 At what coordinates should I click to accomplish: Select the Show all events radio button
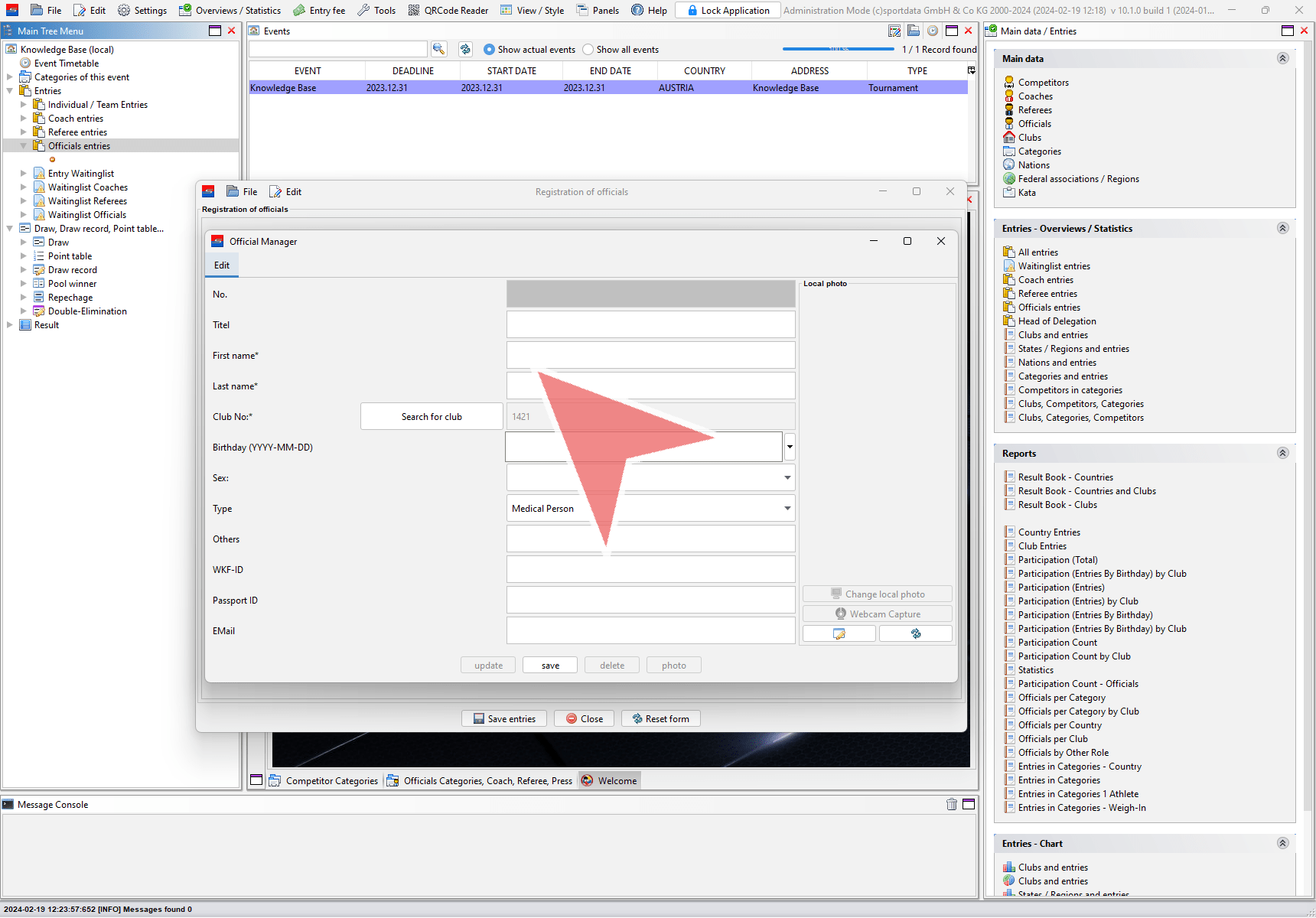(x=588, y=49)
